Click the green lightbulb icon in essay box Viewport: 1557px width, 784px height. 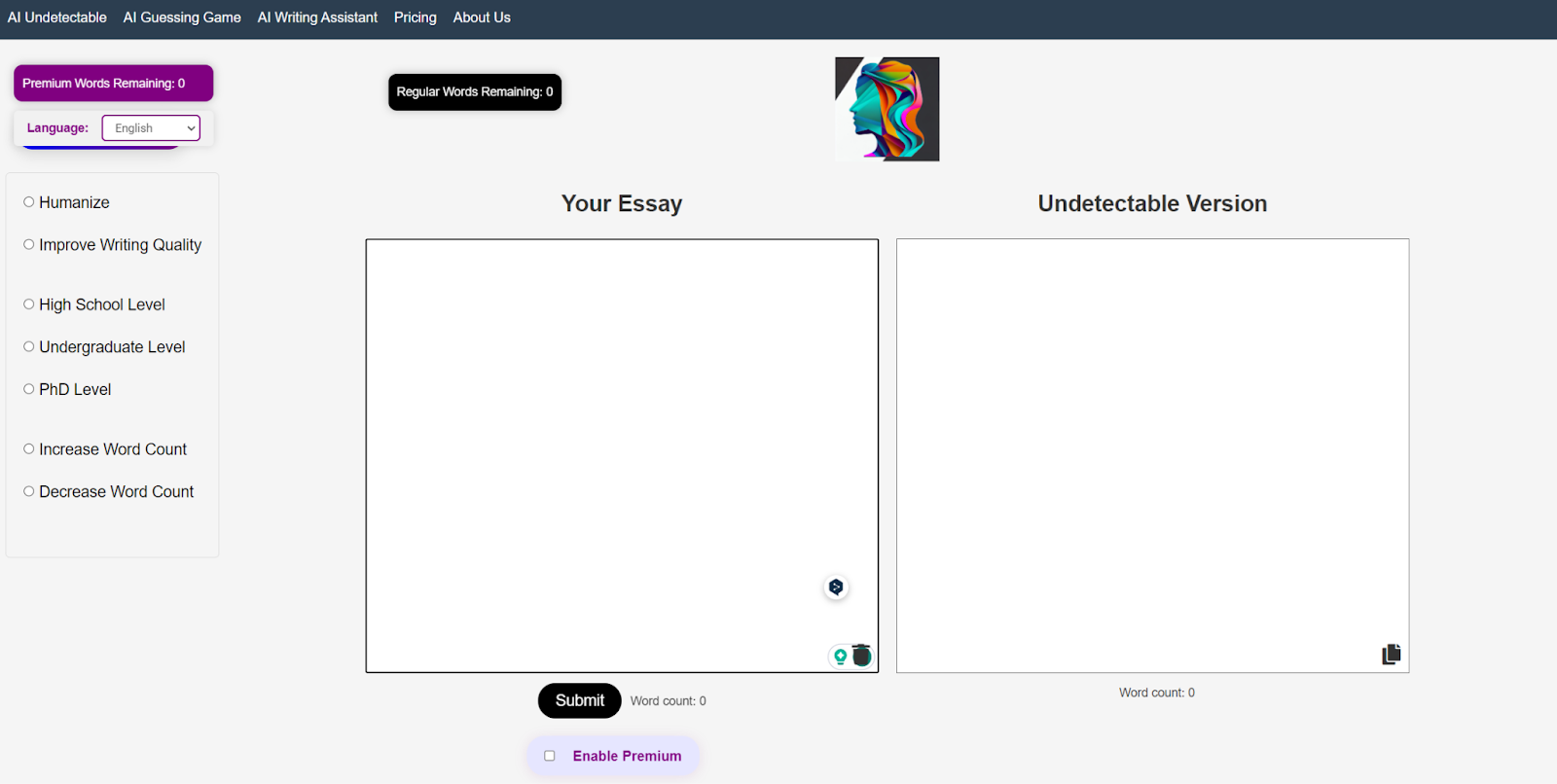point(840,657)
